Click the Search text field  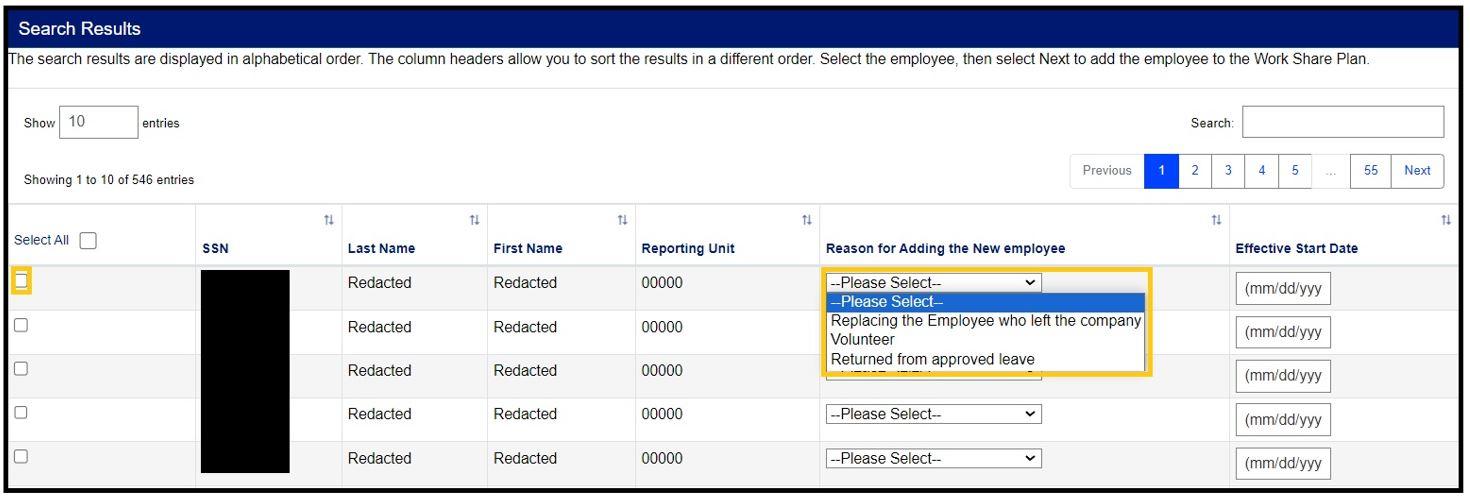[1342, 122]
